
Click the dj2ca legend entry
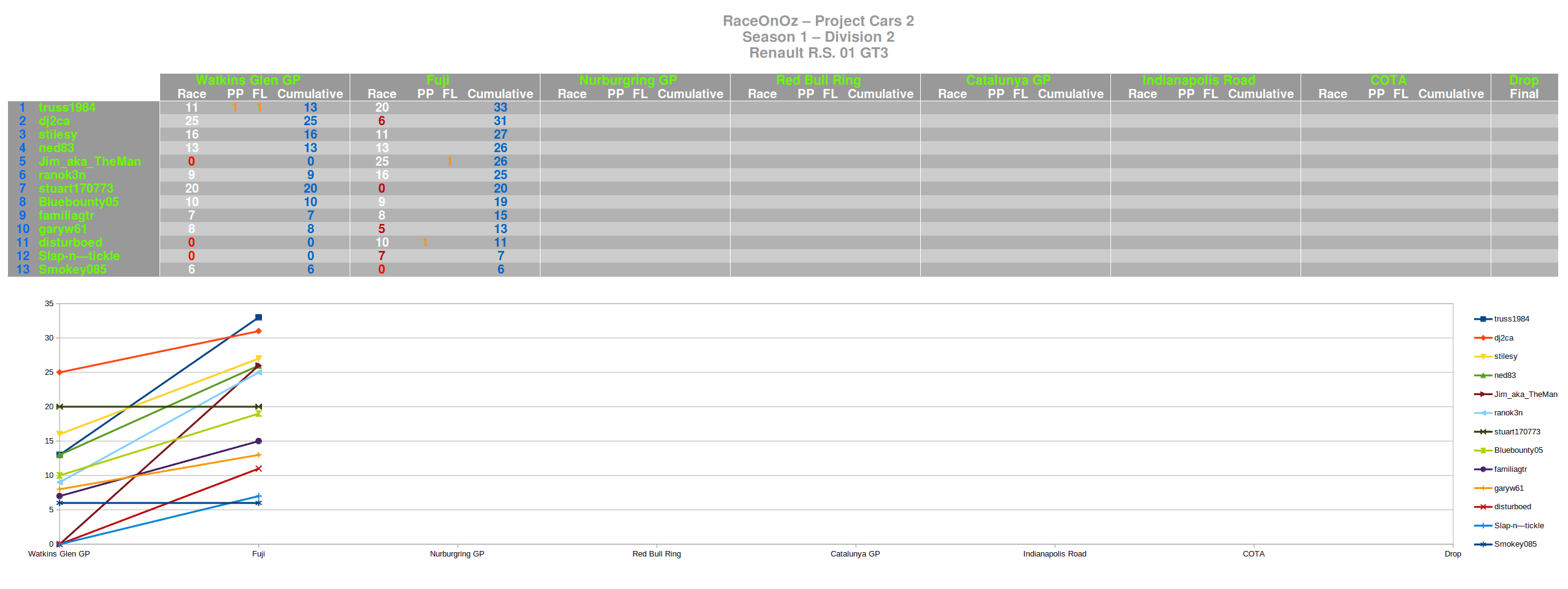[1494, 338]
